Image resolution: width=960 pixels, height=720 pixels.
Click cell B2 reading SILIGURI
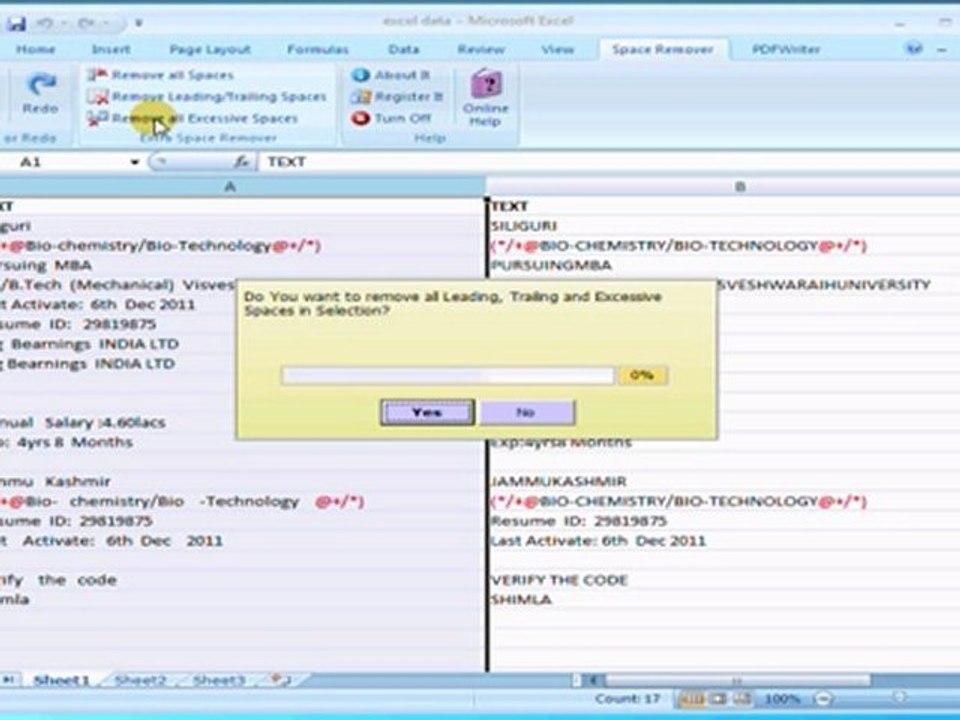point(724,226)
